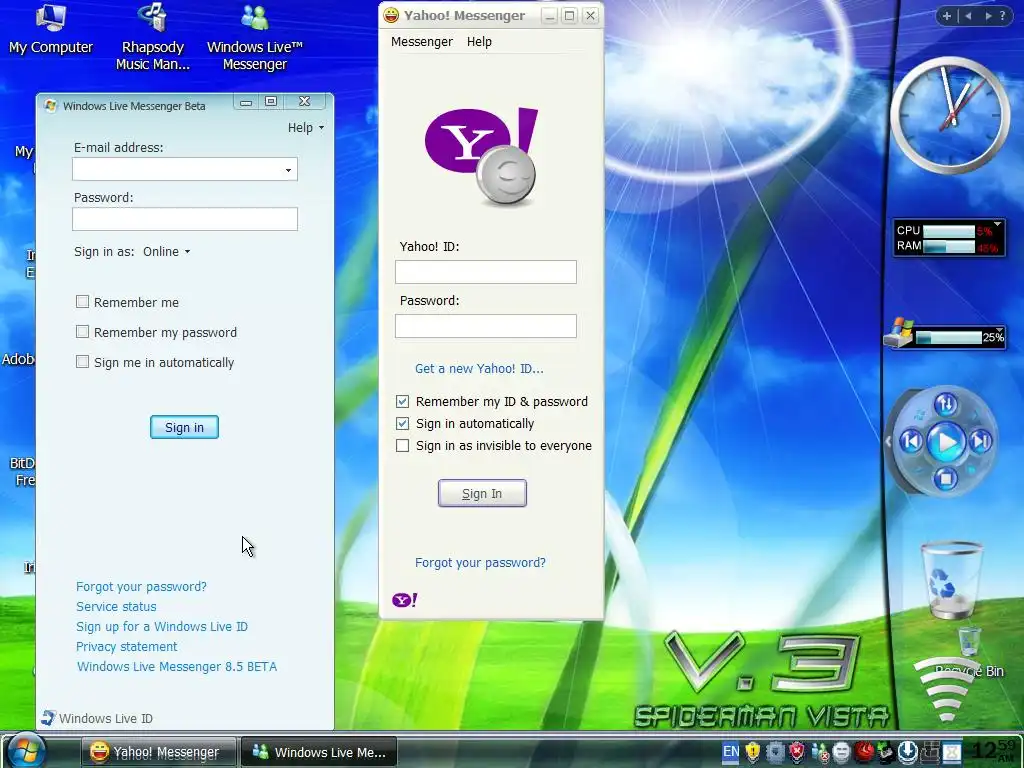The height and width of the screenshot is (768, 1024).
Task: Uncheck Sign in automatically in Yahoo Messenger
Action: point(402,423)
